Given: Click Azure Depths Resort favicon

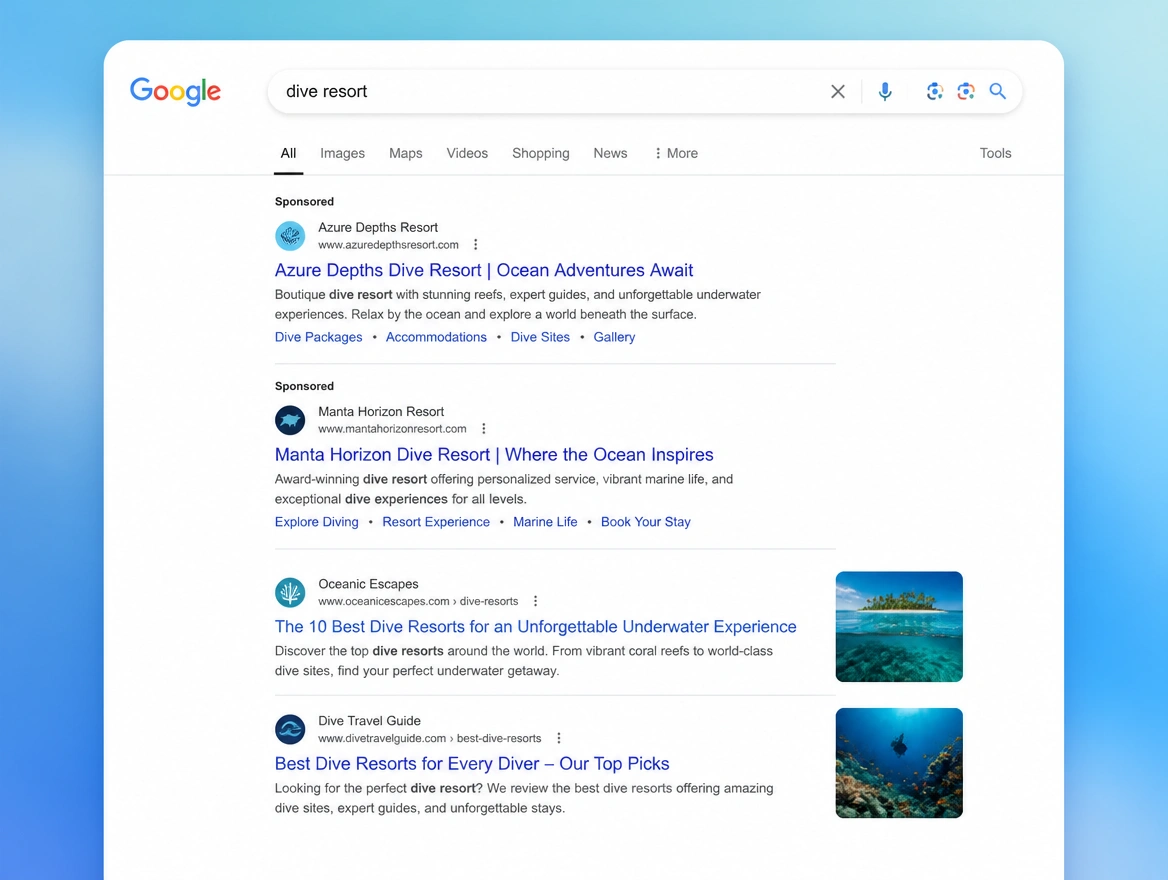Looking at the screenshot, I should pyautogui.click(x=290, y=235).
